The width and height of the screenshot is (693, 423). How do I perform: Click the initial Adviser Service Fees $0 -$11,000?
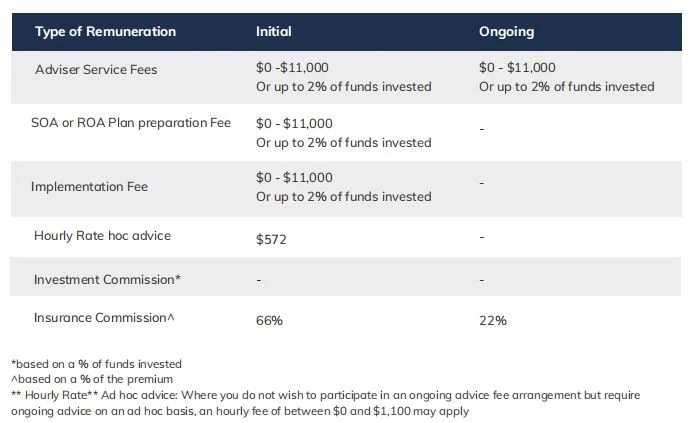(292, 68)
